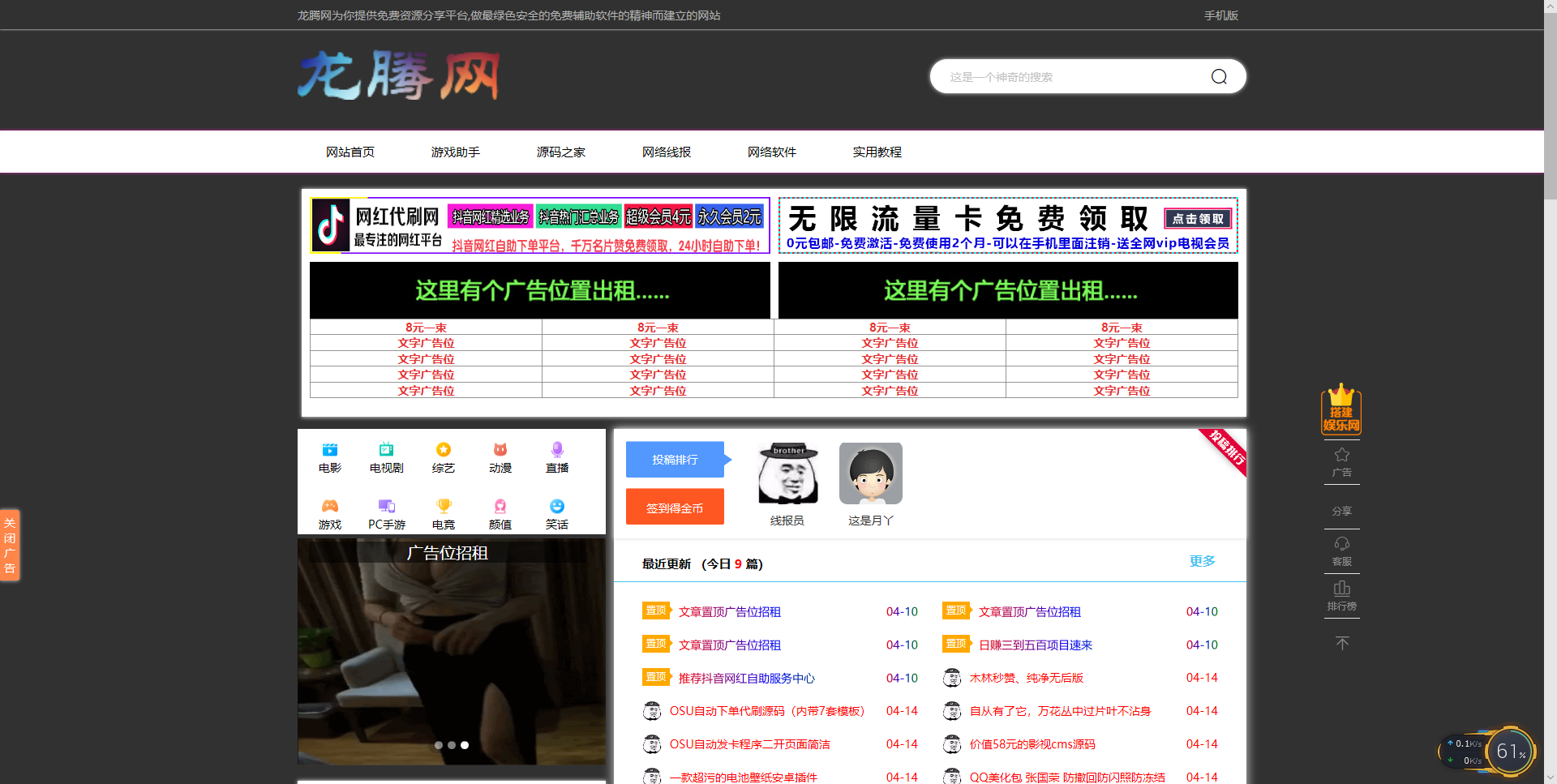Open 网络线报 navigation item
Screen dimensions: 1557x784
click(x=667, y=152)
